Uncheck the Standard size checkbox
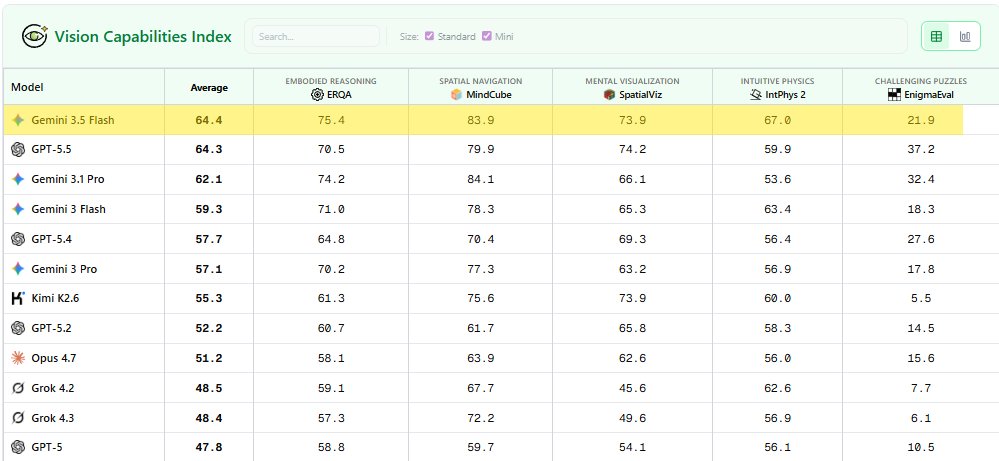999x461 pixels. (x=429, y=36)
